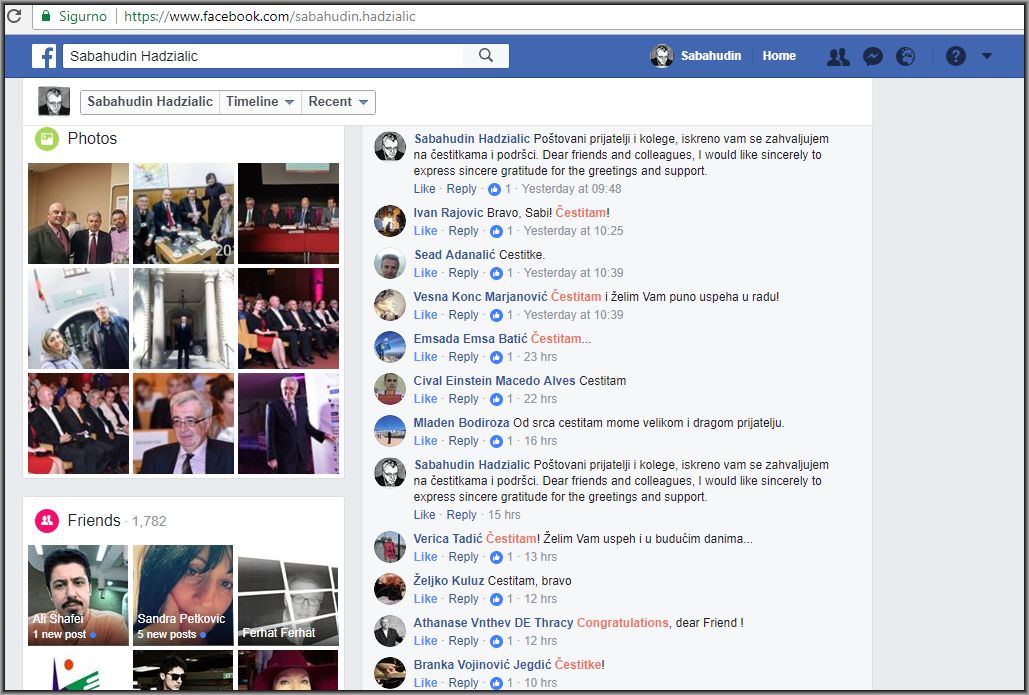Click the '1,782' friends count
Viewport: 1029px width, 695px height.
pyautogui.click(x=149, y=521)
